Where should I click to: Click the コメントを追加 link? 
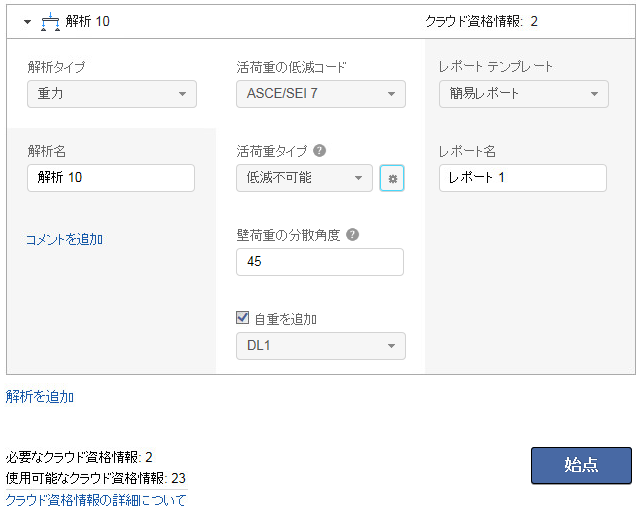click(64, 239)
